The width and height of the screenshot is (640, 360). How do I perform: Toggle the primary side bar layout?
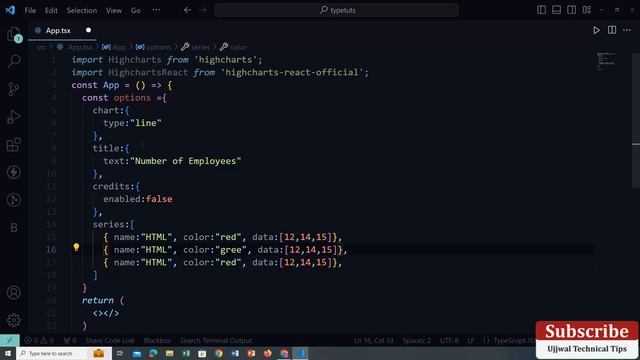tap(541, 10)
